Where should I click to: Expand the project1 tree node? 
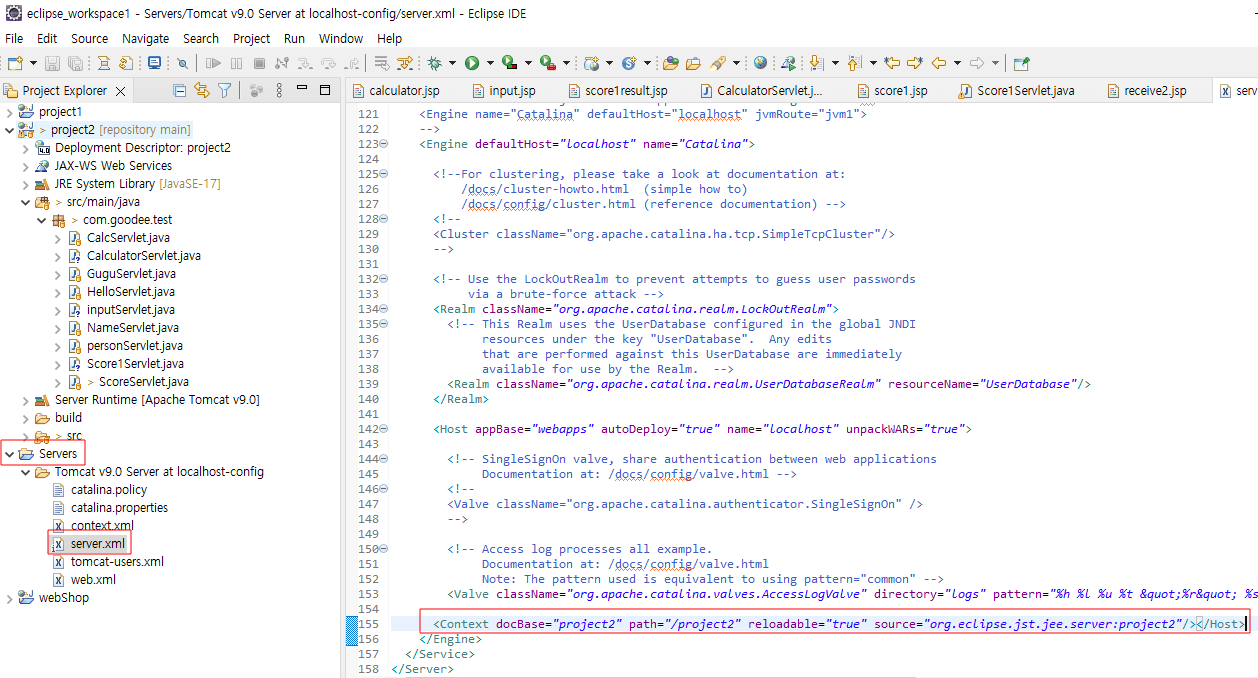9,112
